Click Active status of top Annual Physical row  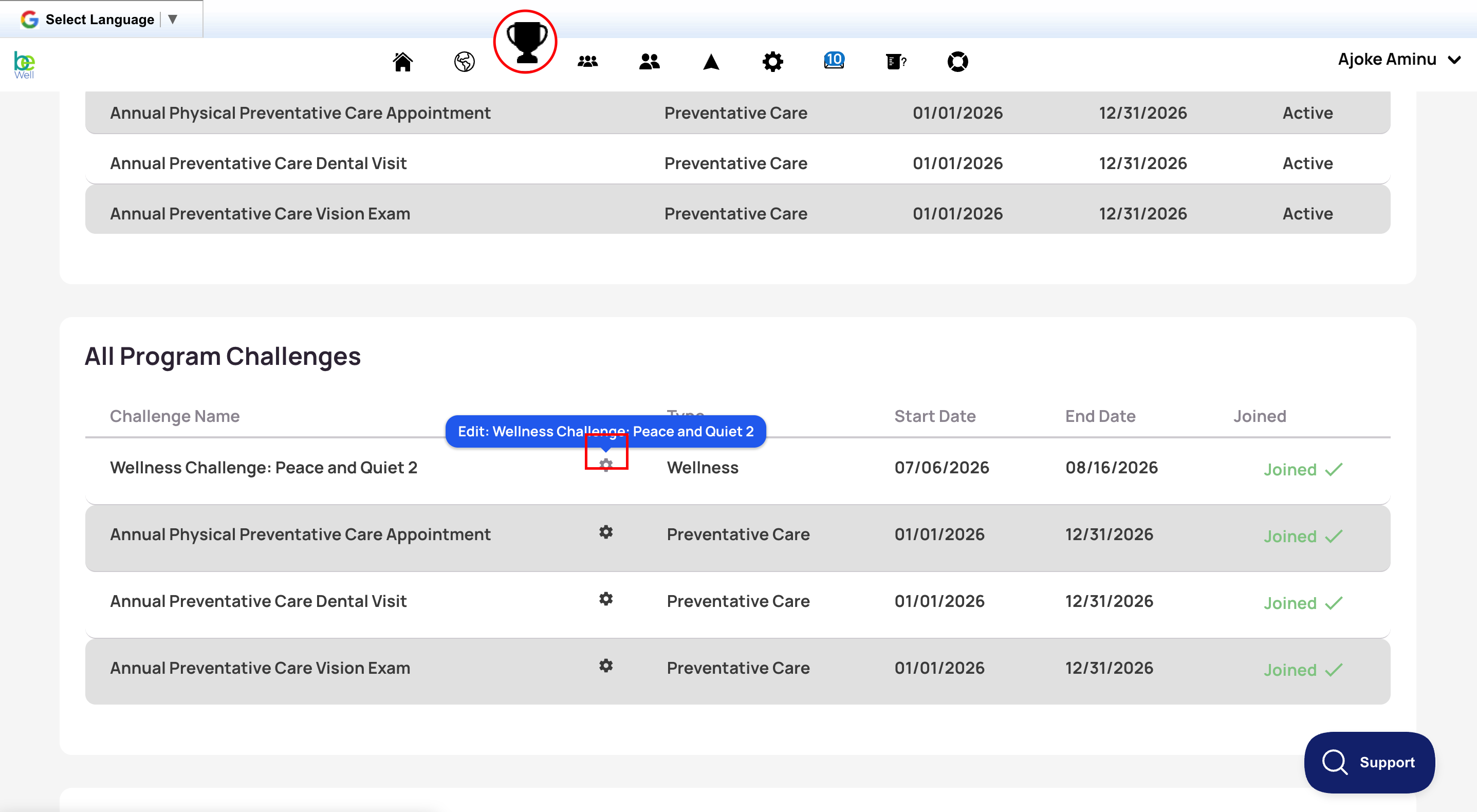[1307, 113]
